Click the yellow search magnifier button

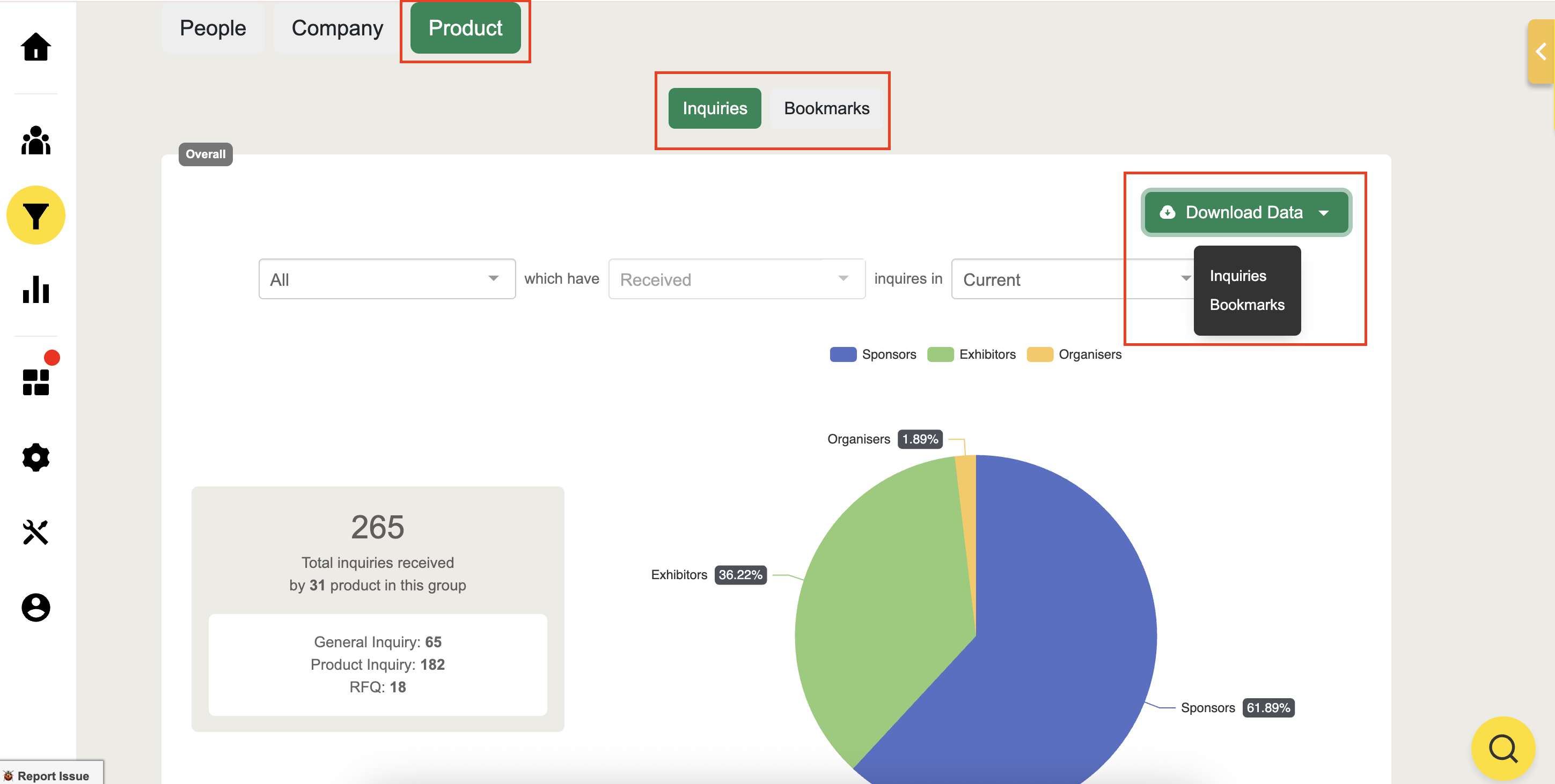pos(1502,749)
